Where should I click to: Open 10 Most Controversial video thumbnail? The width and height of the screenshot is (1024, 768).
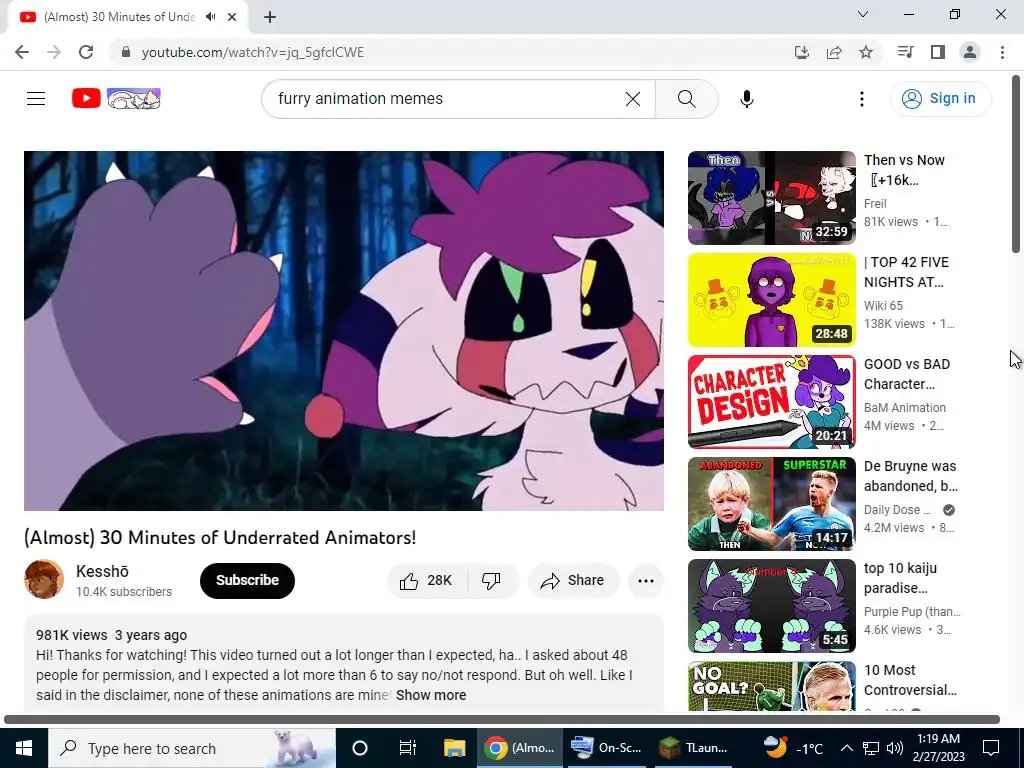click(771, 686)
